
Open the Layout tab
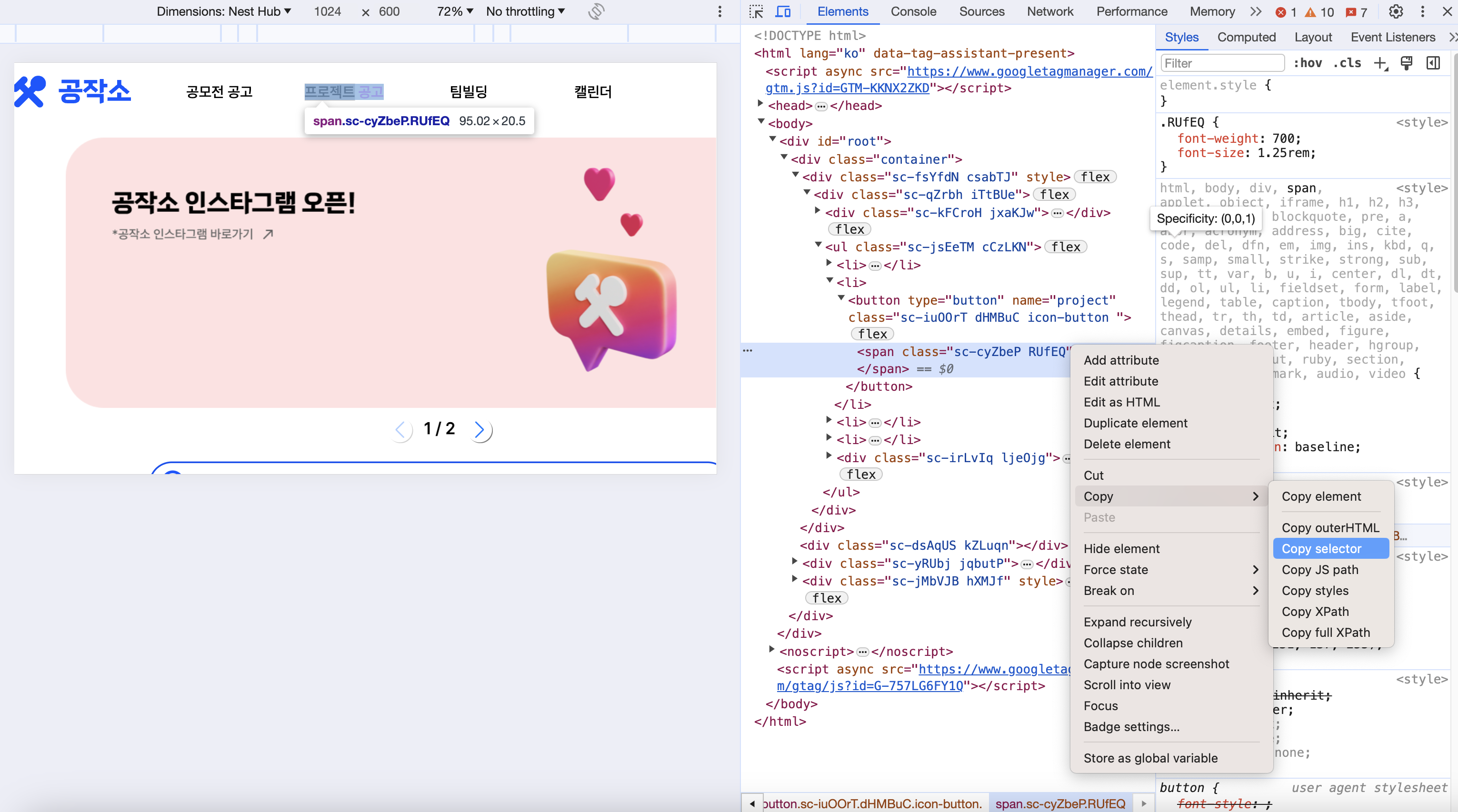tap(1313, 37)
